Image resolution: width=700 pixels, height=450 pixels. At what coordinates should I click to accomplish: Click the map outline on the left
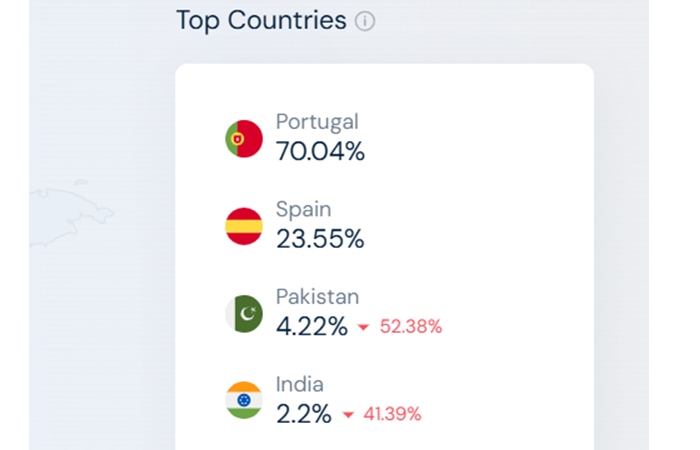pos(71,212)
